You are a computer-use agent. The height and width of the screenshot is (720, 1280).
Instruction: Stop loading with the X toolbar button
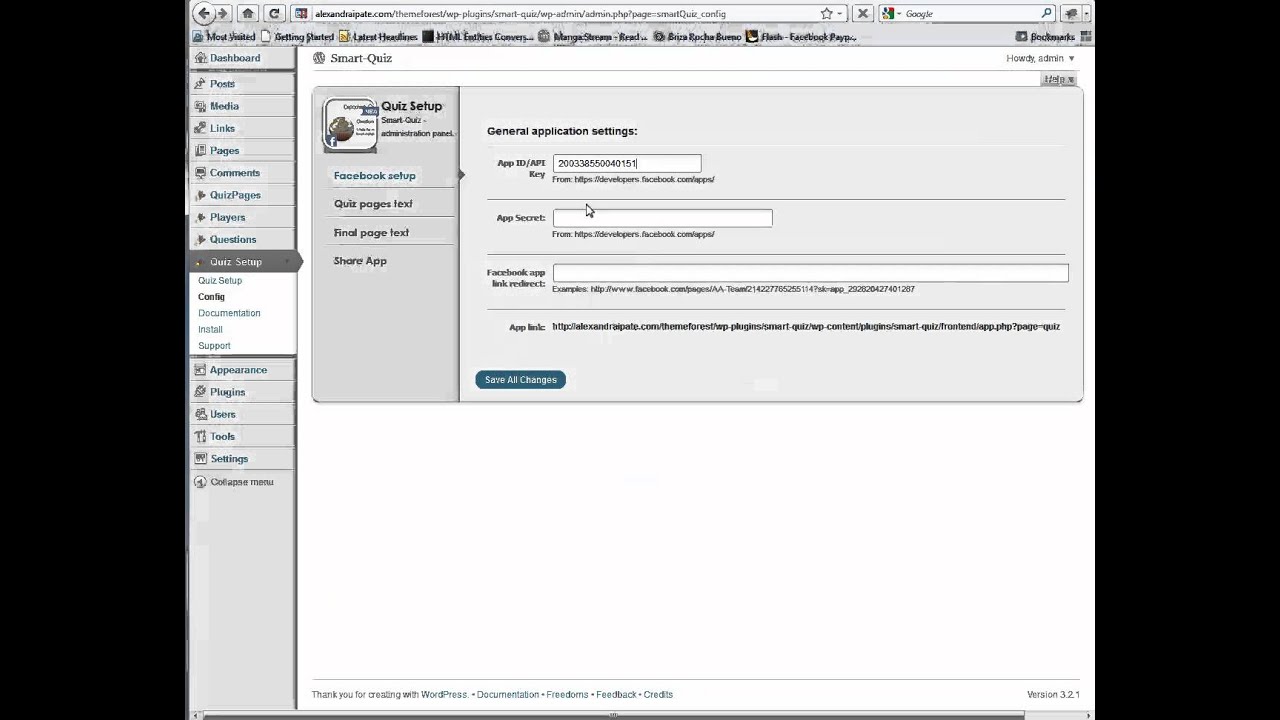pos(862,13)
